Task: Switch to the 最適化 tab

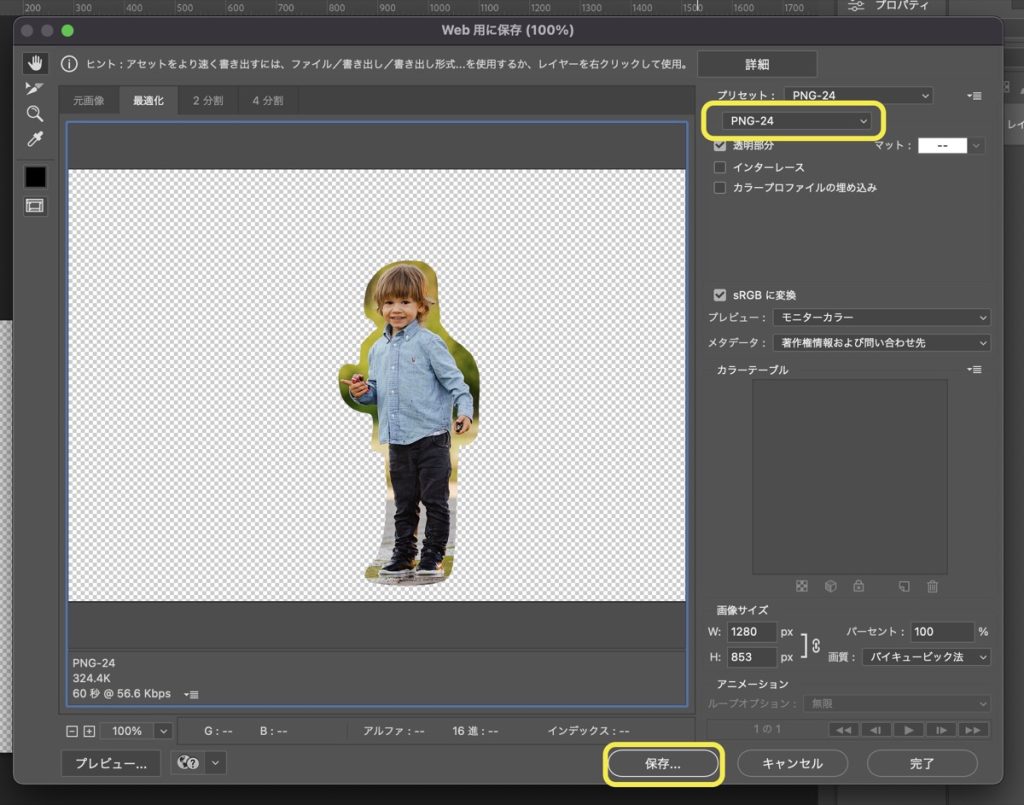Action: (148, 101)
